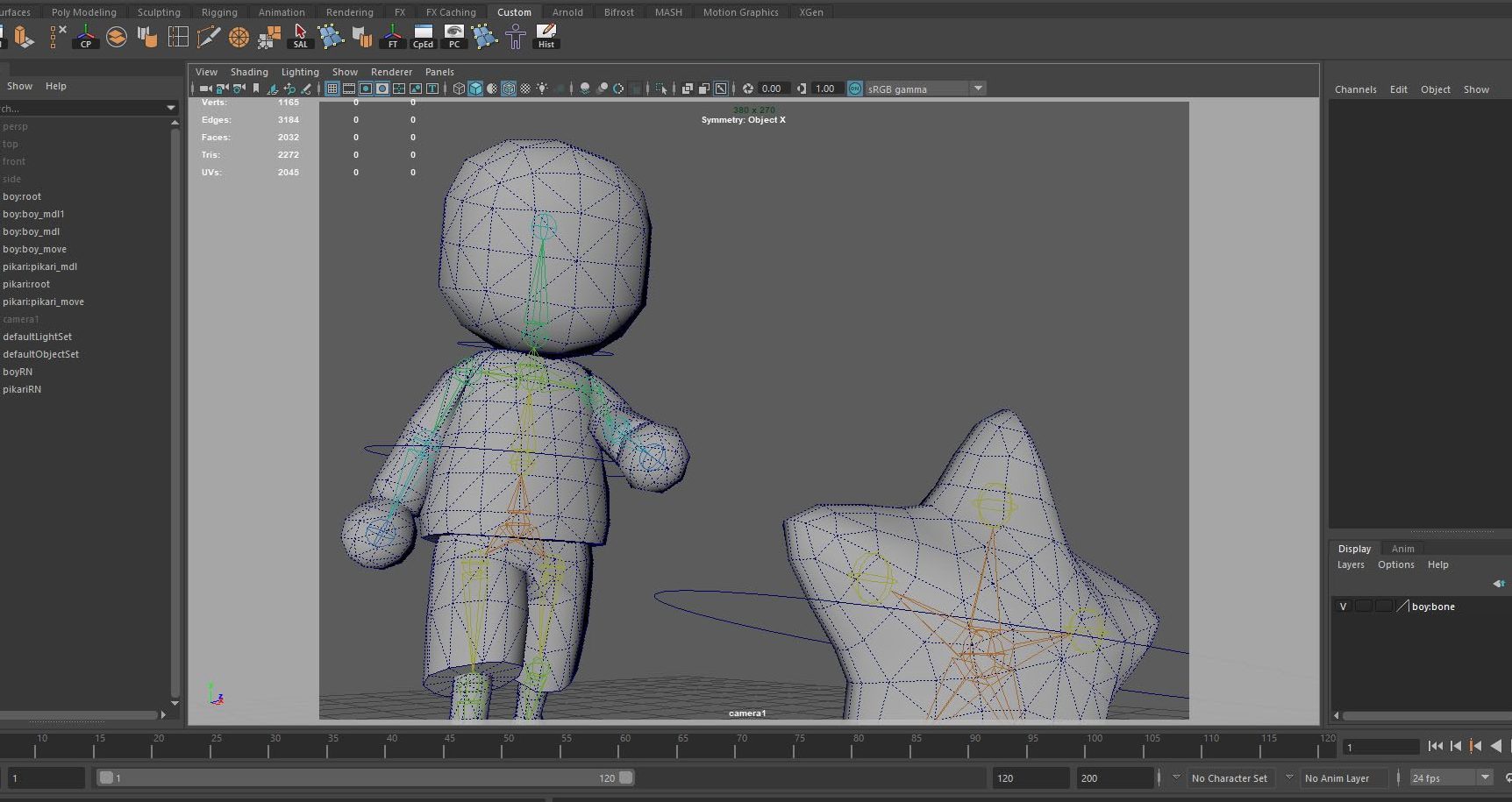Click the CP center pivot shelf icon

pyautogui.click(x=86, y=36)
